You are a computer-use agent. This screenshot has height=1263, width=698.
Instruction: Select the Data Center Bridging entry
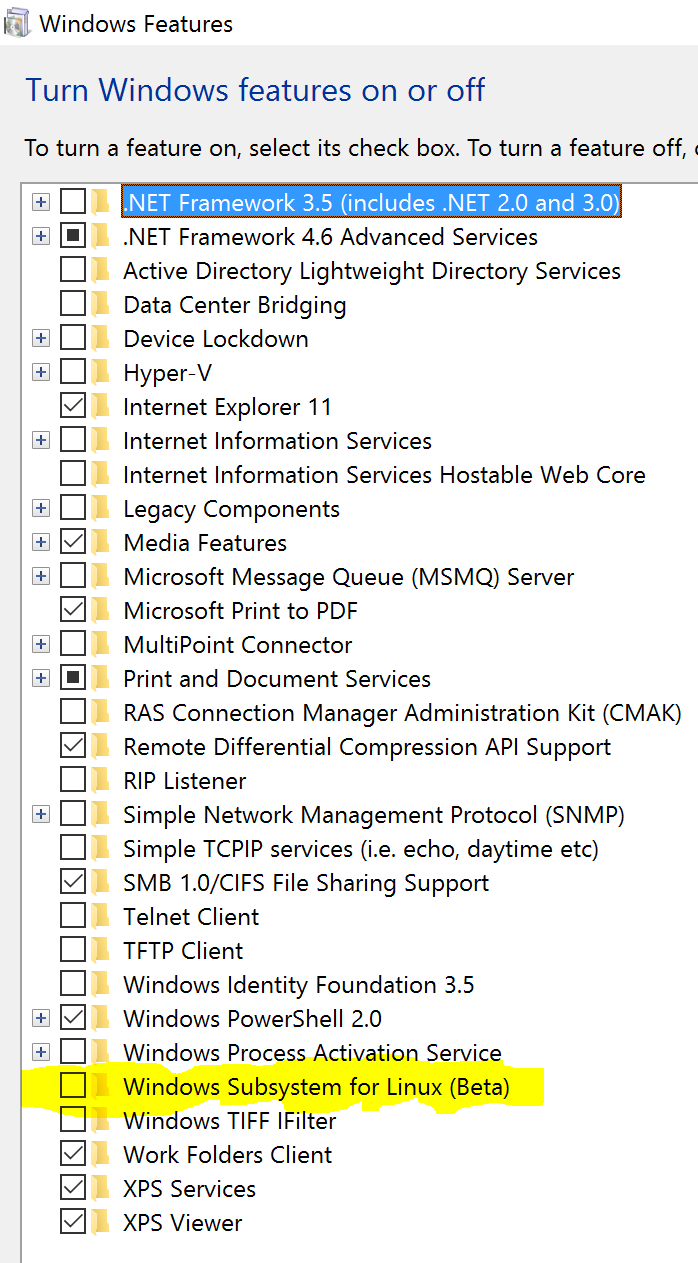(x=234, y=305)
